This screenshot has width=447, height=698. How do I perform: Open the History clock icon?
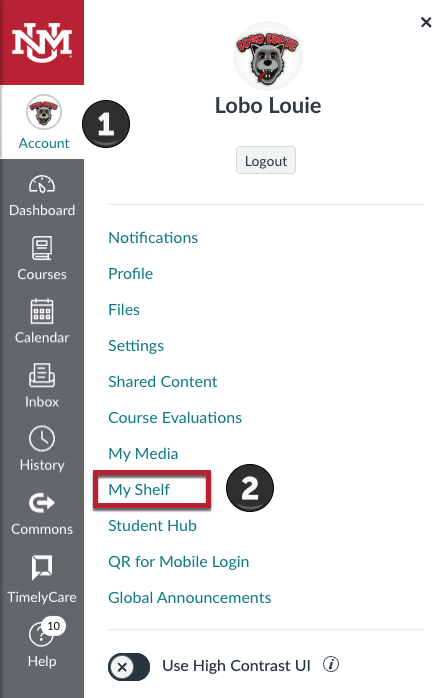42,439
